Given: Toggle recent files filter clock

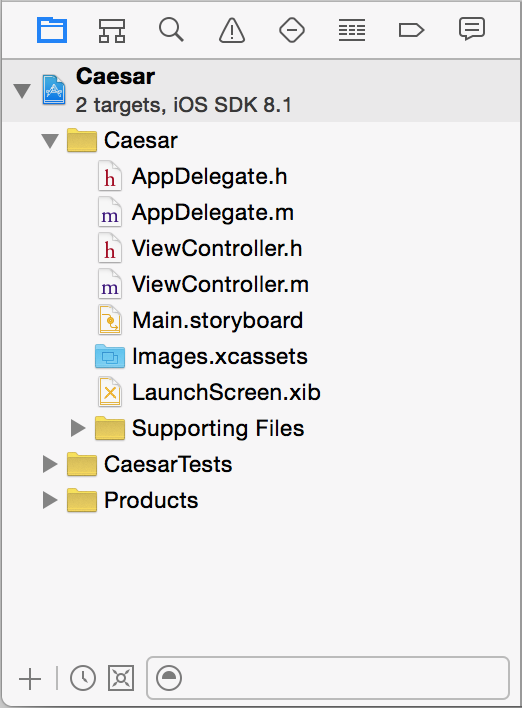Looking at the screenshot, I should (x=83, y=678).
